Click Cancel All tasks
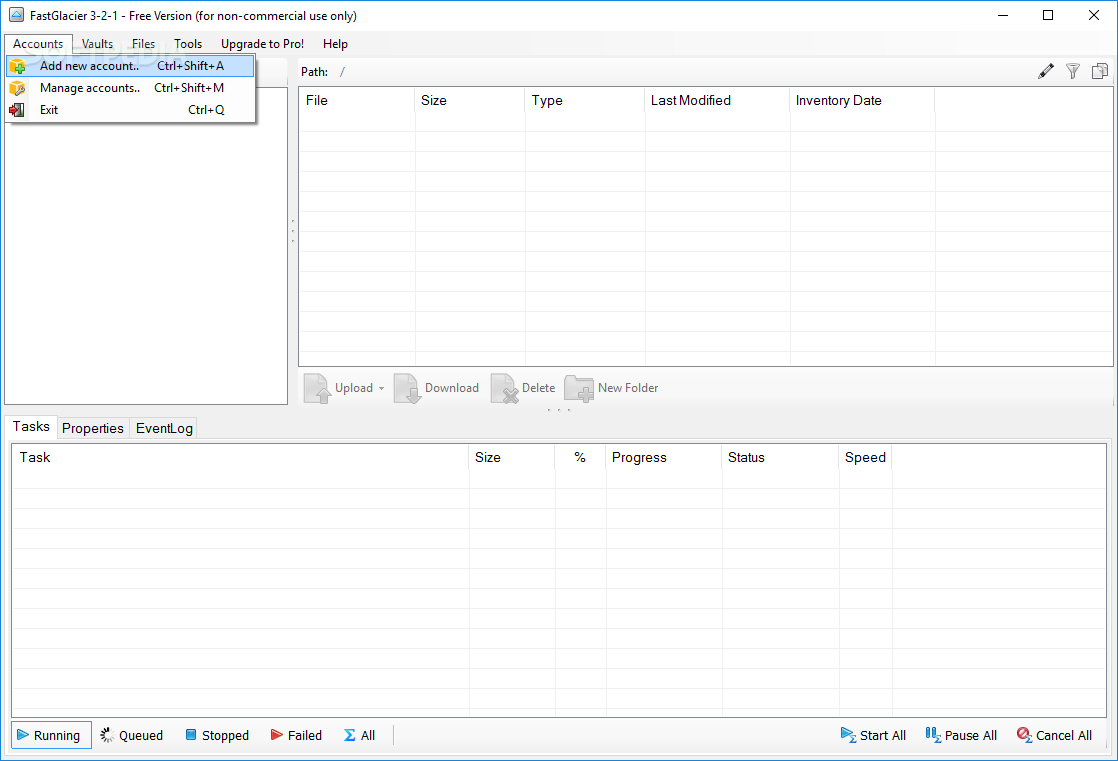Viewport: 1118px width, 761px height. tap(1055, 735)
